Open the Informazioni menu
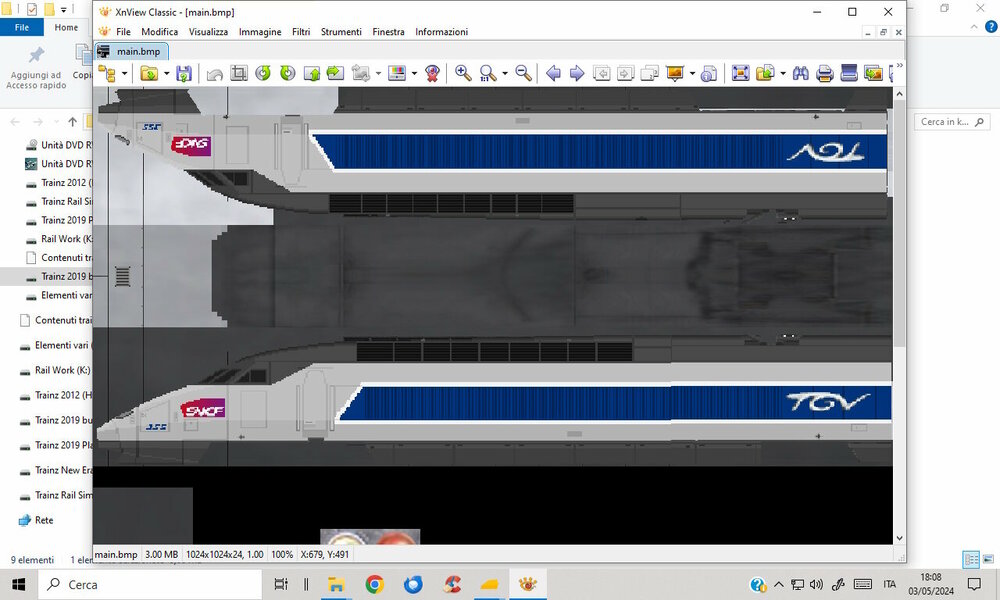The width and height of the screenshot is (1000, 600). tap(441, 32)
